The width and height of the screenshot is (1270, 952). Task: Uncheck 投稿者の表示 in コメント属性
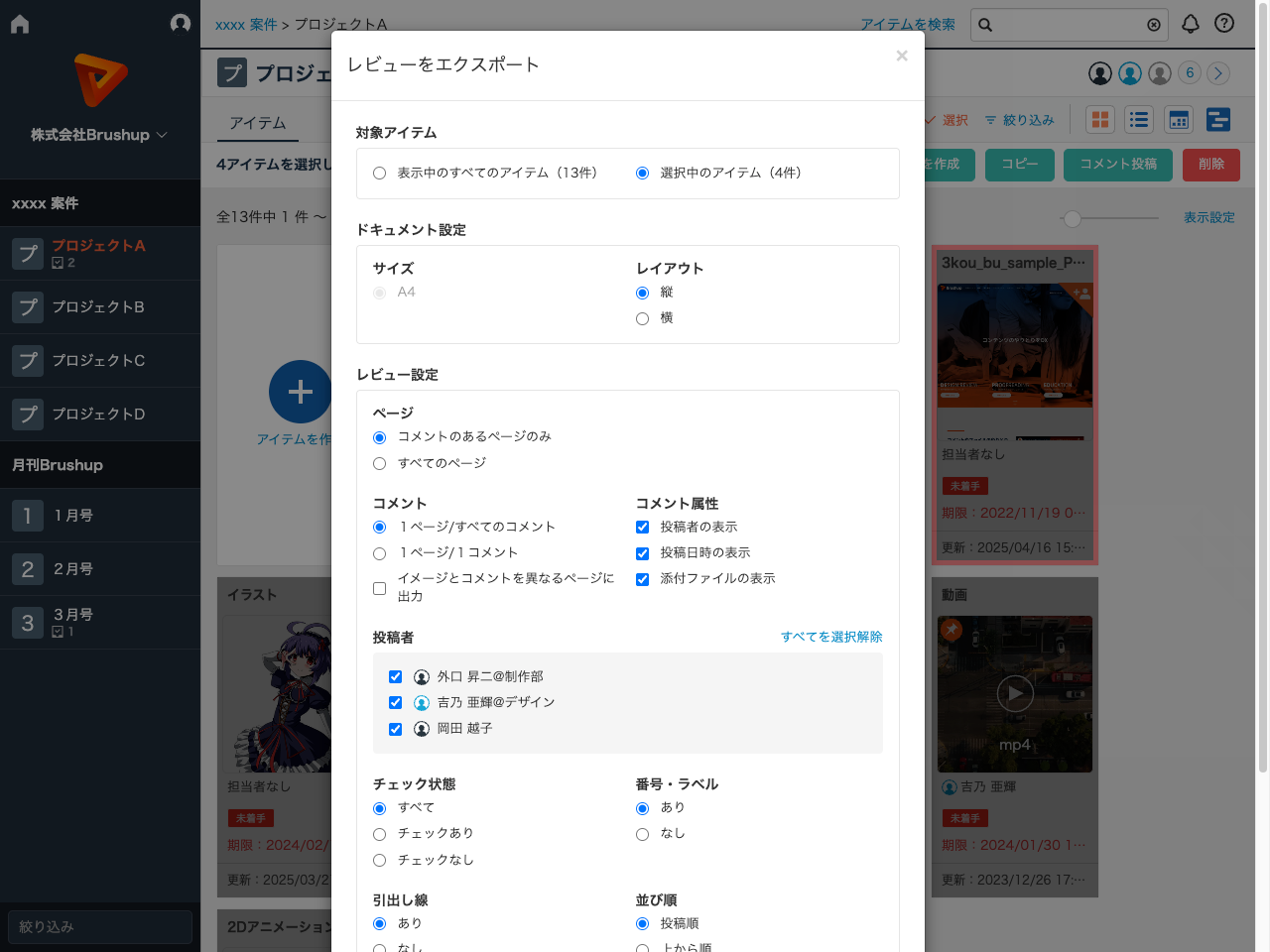642,527
